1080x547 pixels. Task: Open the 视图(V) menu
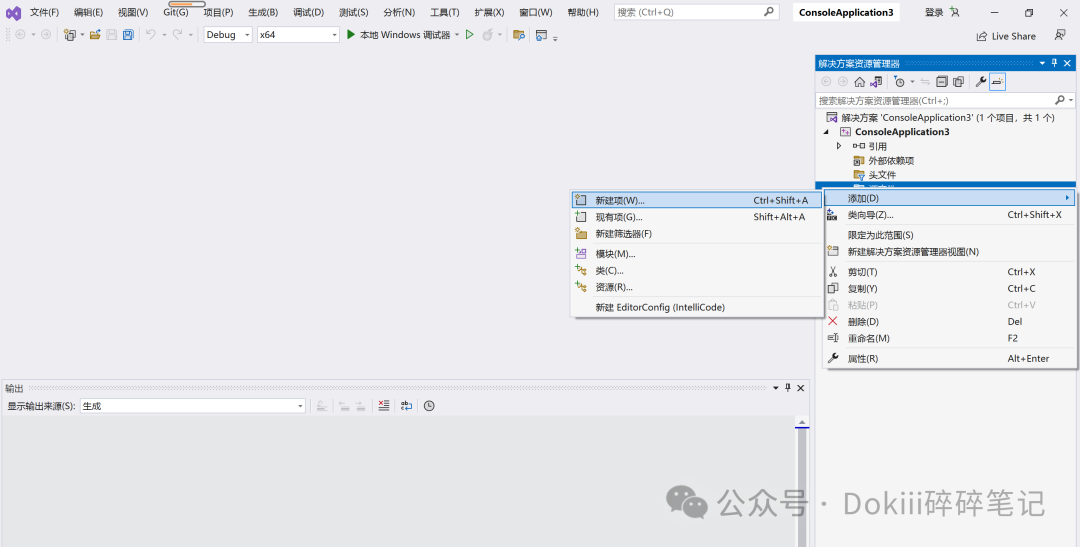(x=133, y=12)
